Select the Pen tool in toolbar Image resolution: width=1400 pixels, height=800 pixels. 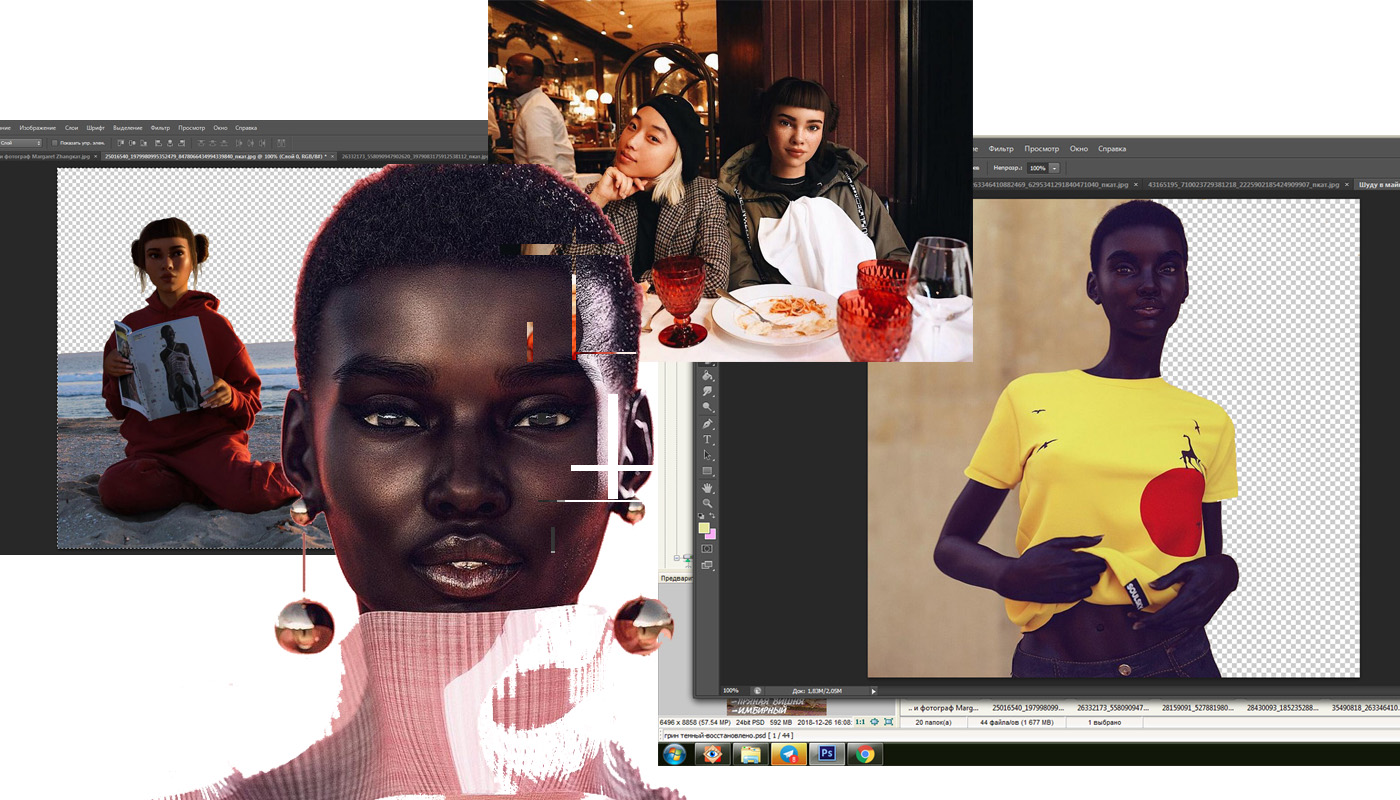707,424
